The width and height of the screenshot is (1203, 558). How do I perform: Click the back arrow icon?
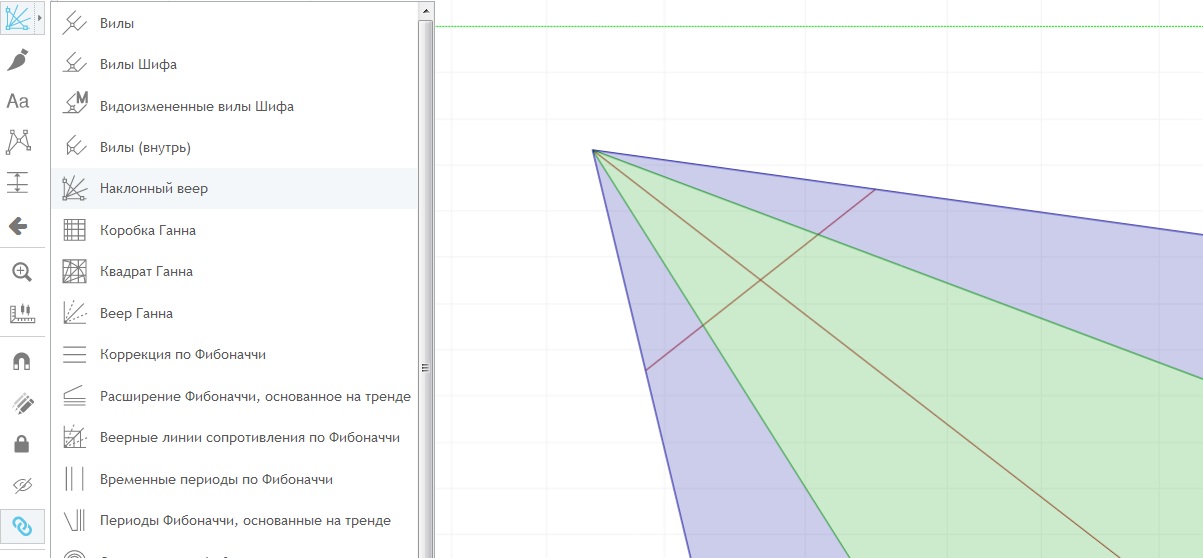click(18, 226)
